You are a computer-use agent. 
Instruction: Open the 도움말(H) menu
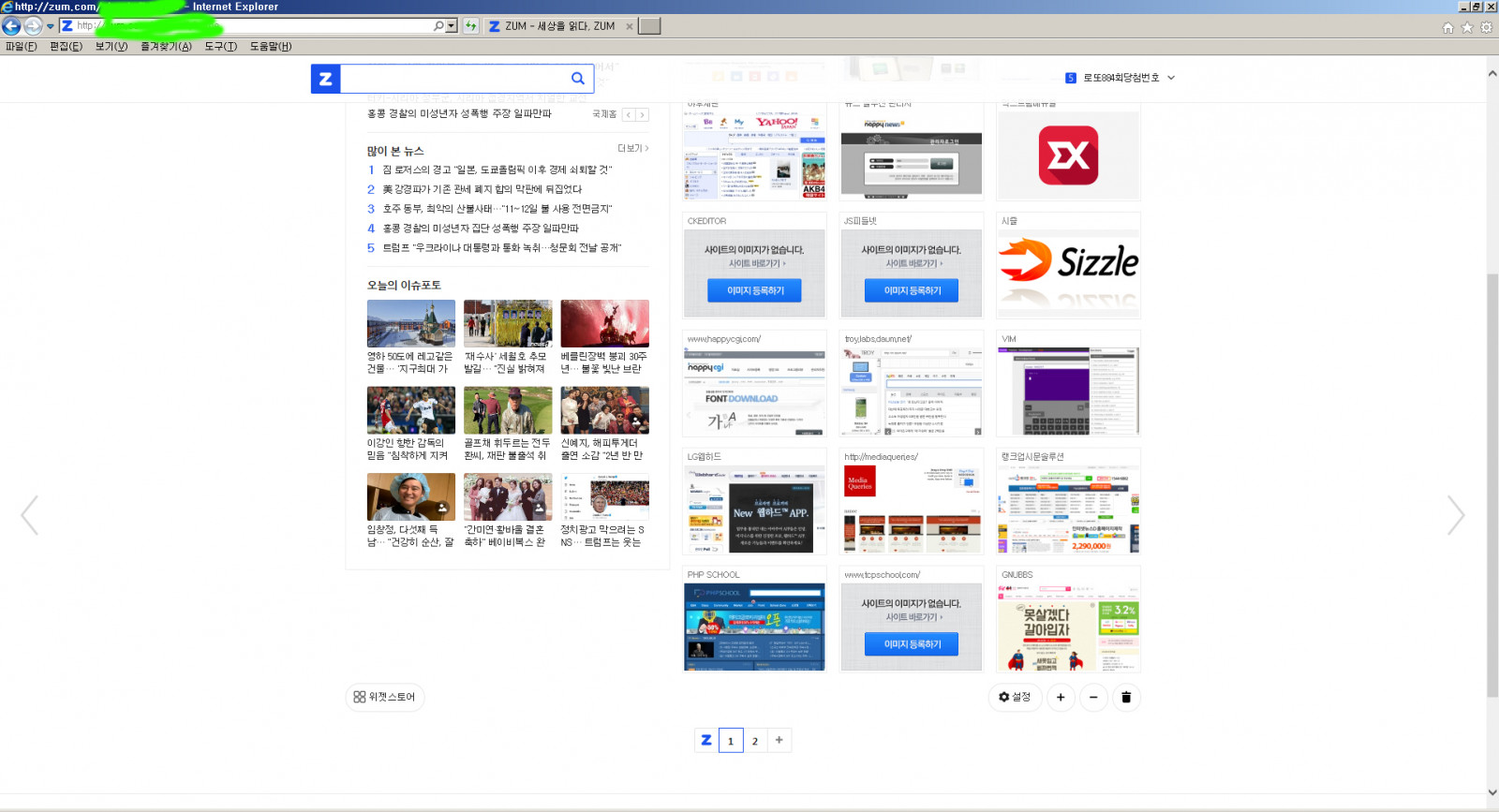(271, 46)
